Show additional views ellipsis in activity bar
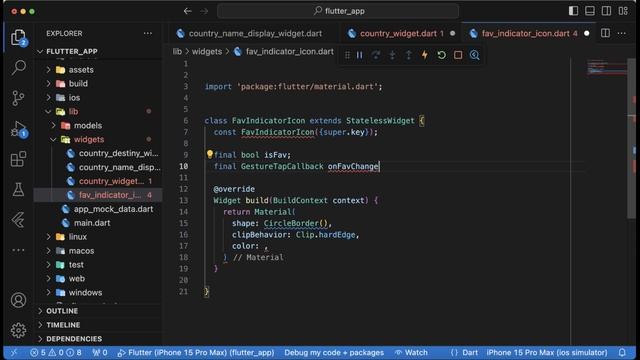The height and width of the screenshot is (360, 640). point(18,250)
